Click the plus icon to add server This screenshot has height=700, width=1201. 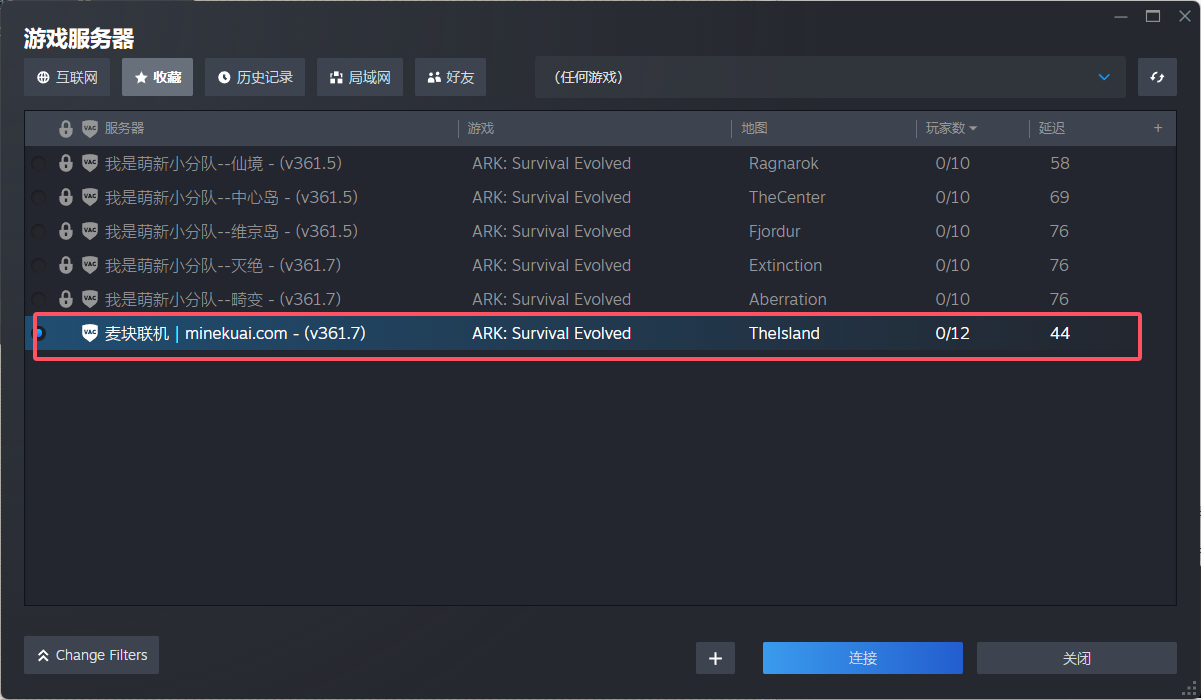[715, 658]
